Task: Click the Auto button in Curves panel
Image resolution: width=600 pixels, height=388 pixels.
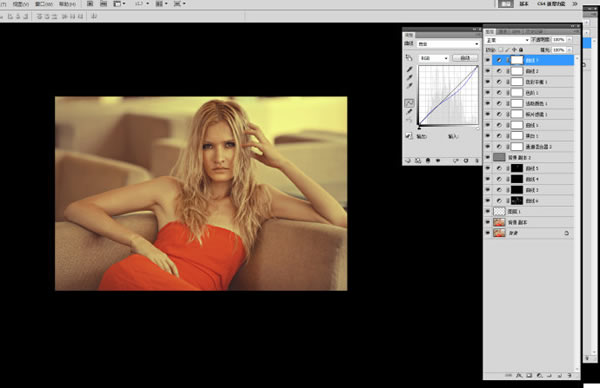Action: coord(465,58)
